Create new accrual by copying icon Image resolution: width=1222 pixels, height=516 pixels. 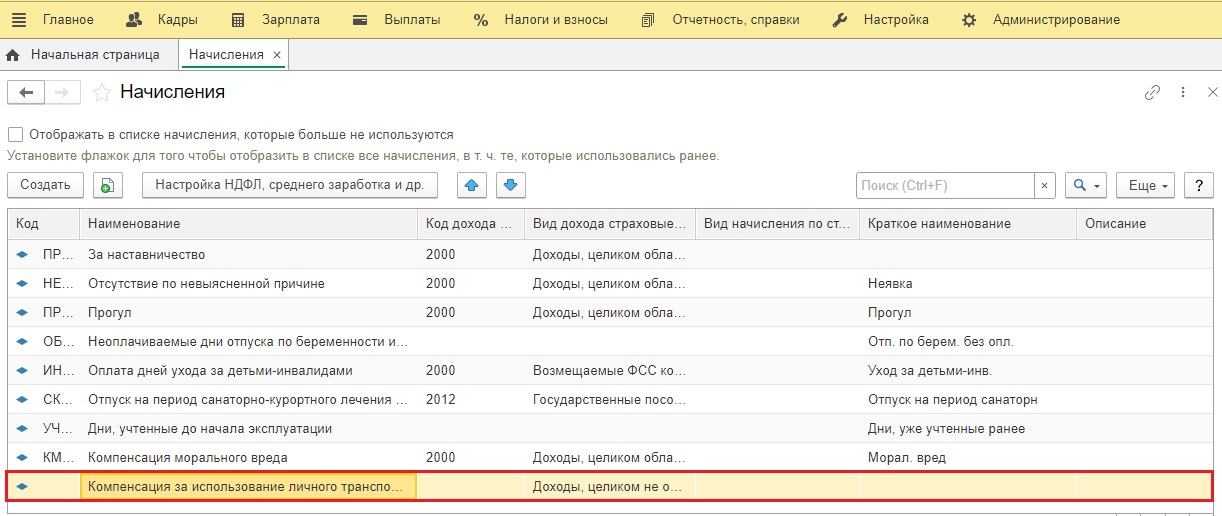click(x=107, y=185)
